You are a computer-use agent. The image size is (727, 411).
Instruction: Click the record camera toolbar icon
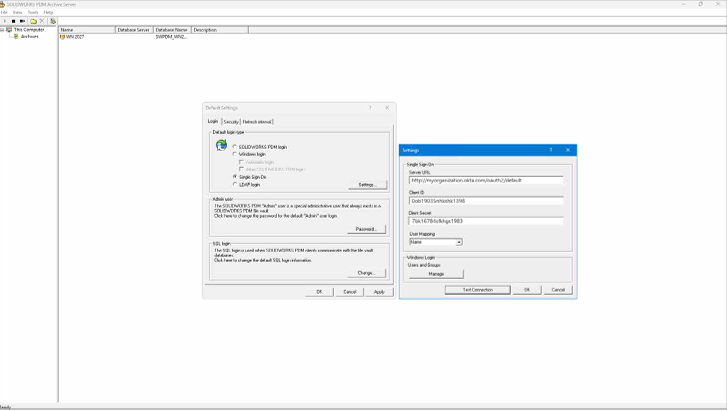(22, 21)
